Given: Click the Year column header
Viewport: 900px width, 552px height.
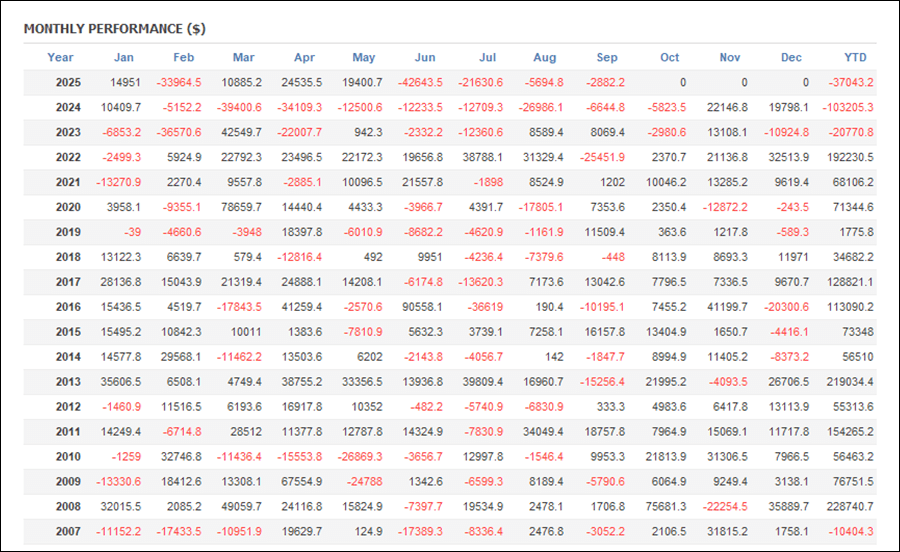Looking at the screenshot, I should pos(60,57).
